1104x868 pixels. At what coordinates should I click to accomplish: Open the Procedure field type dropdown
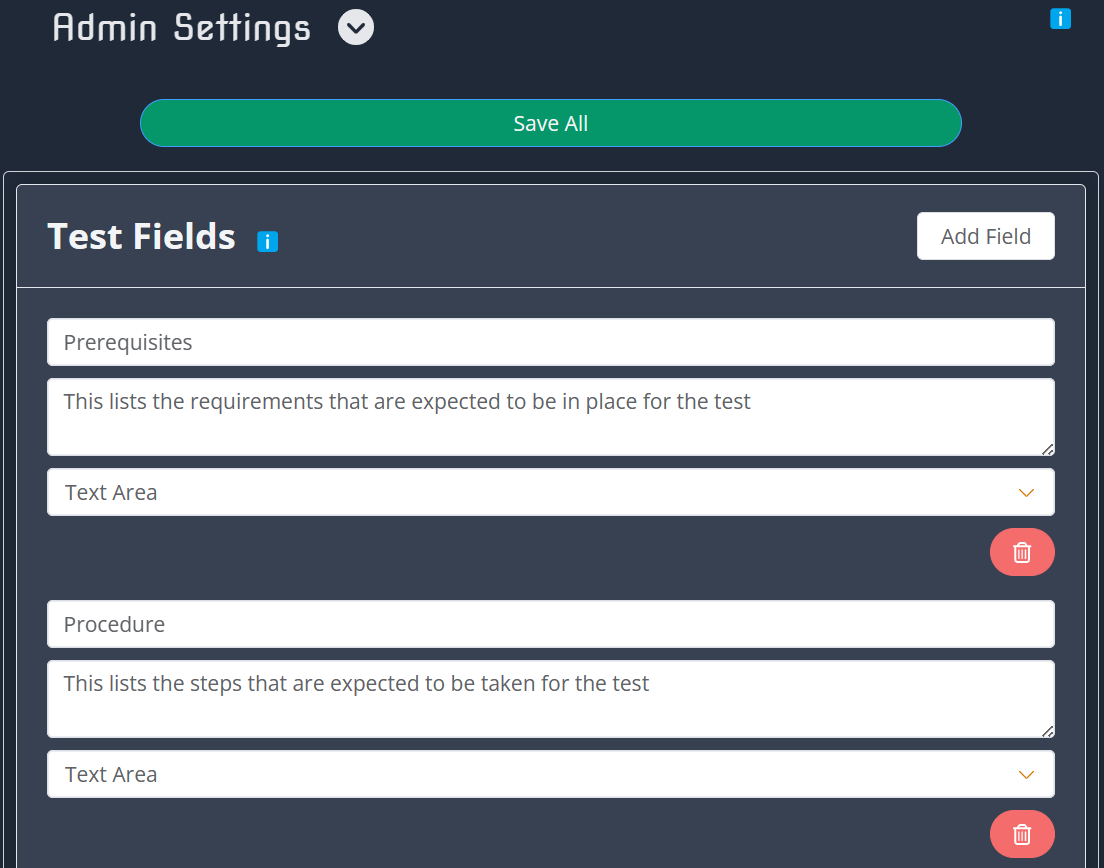pos(550,774)
